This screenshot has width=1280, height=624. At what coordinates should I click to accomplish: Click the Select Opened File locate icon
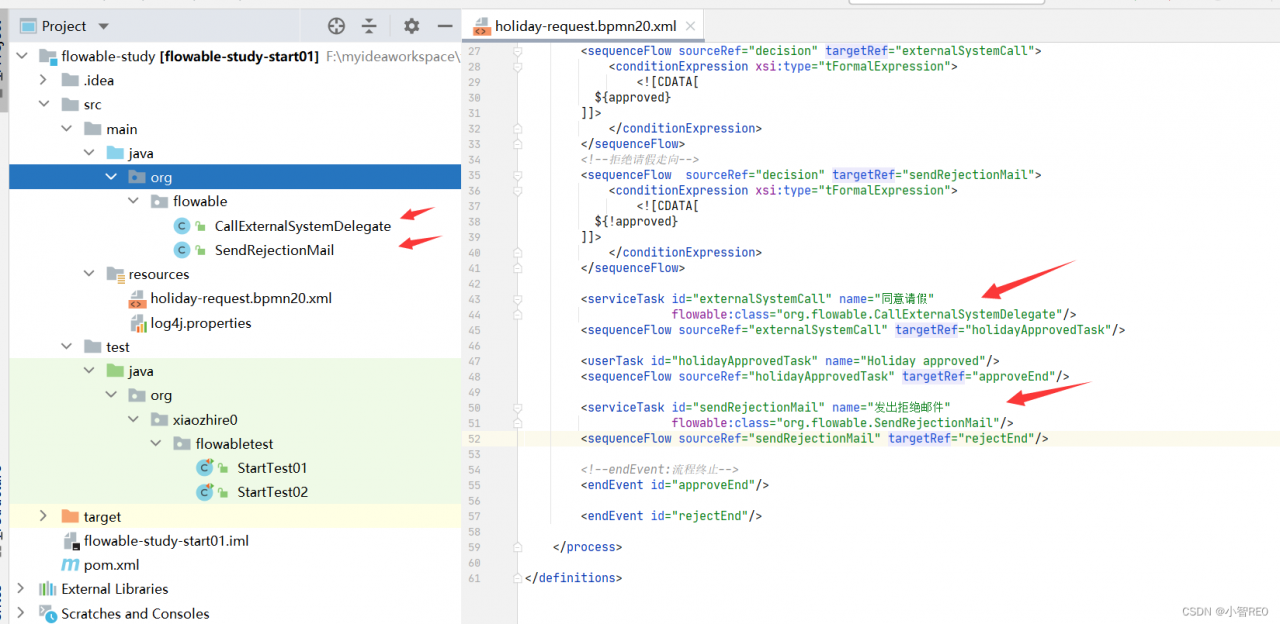coord(337,26)
